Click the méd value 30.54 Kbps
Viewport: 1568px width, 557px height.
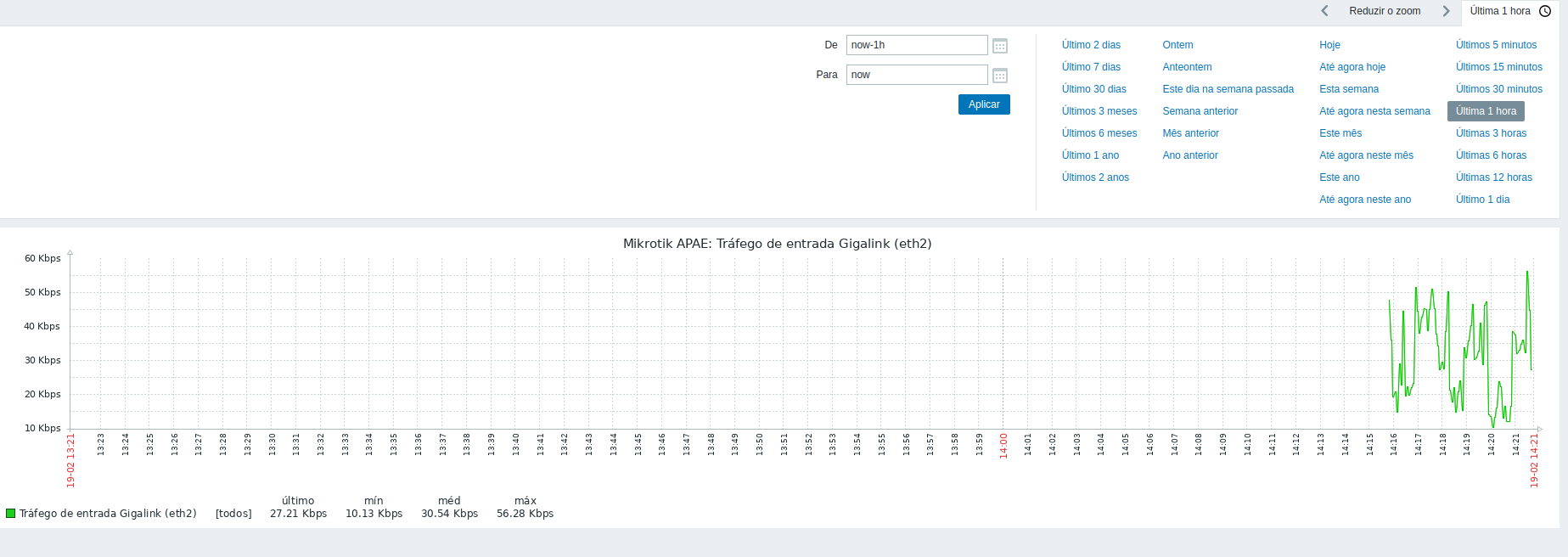click(x=449, y=514)
